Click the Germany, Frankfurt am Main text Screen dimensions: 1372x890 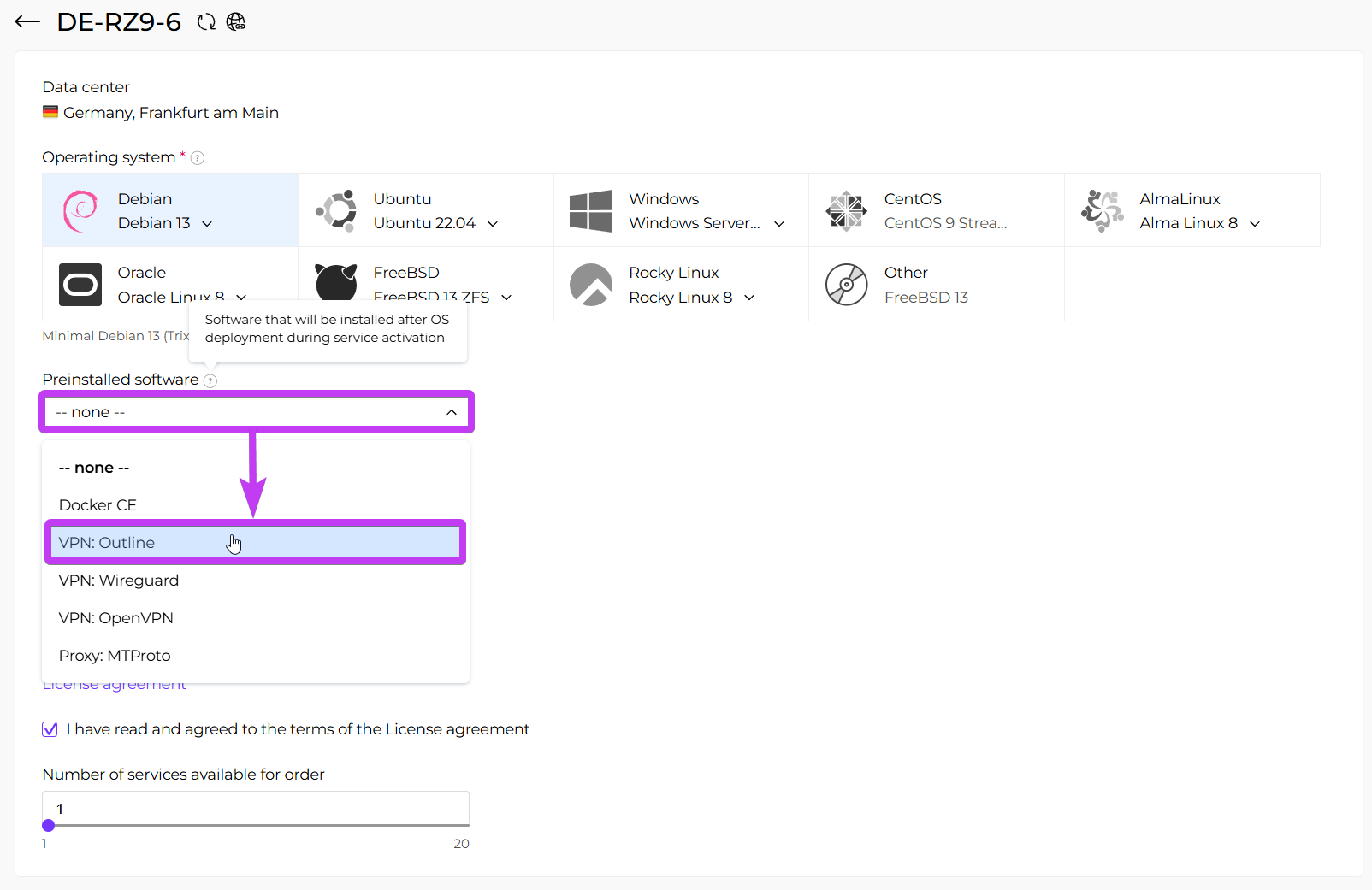[171, 113]
